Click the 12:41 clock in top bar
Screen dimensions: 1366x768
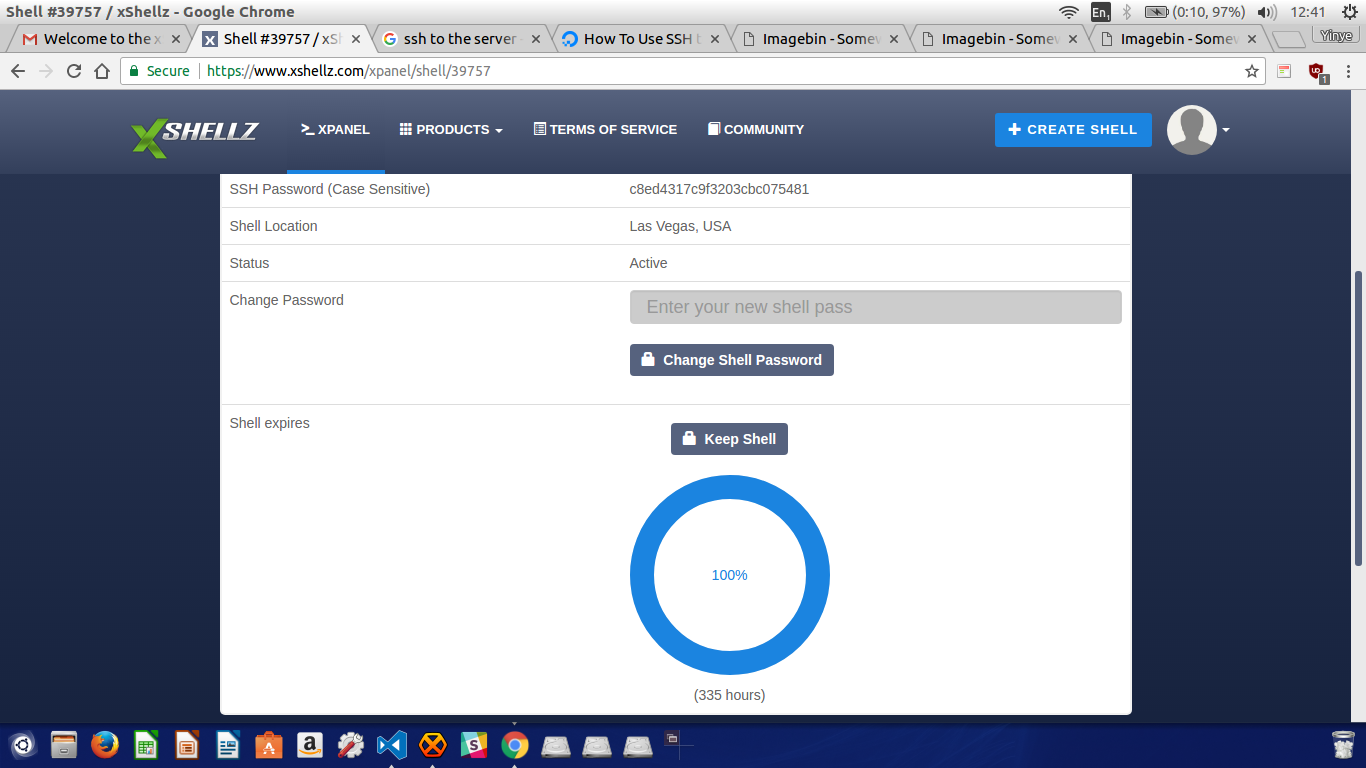point(1308,12)
